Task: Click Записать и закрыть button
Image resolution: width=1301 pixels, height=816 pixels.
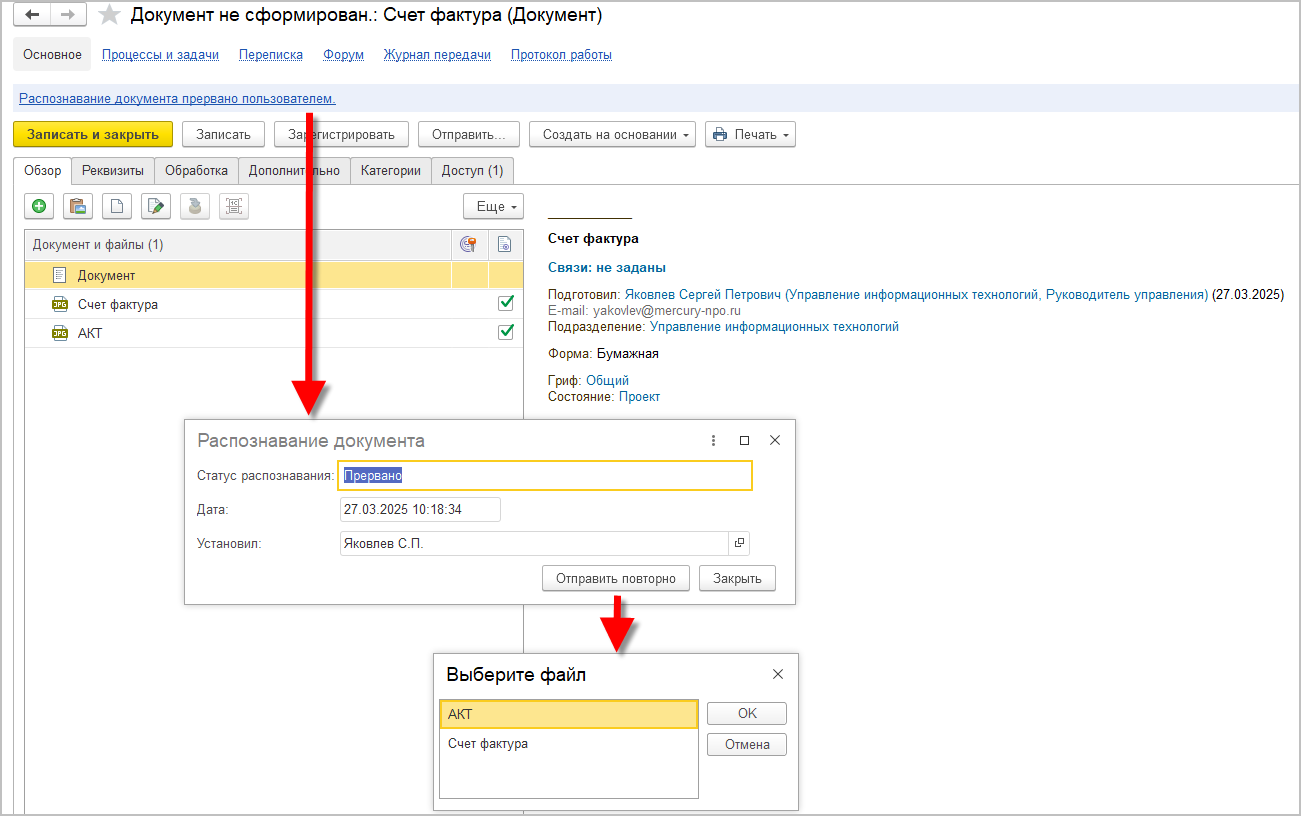Action: coord(93,134)
